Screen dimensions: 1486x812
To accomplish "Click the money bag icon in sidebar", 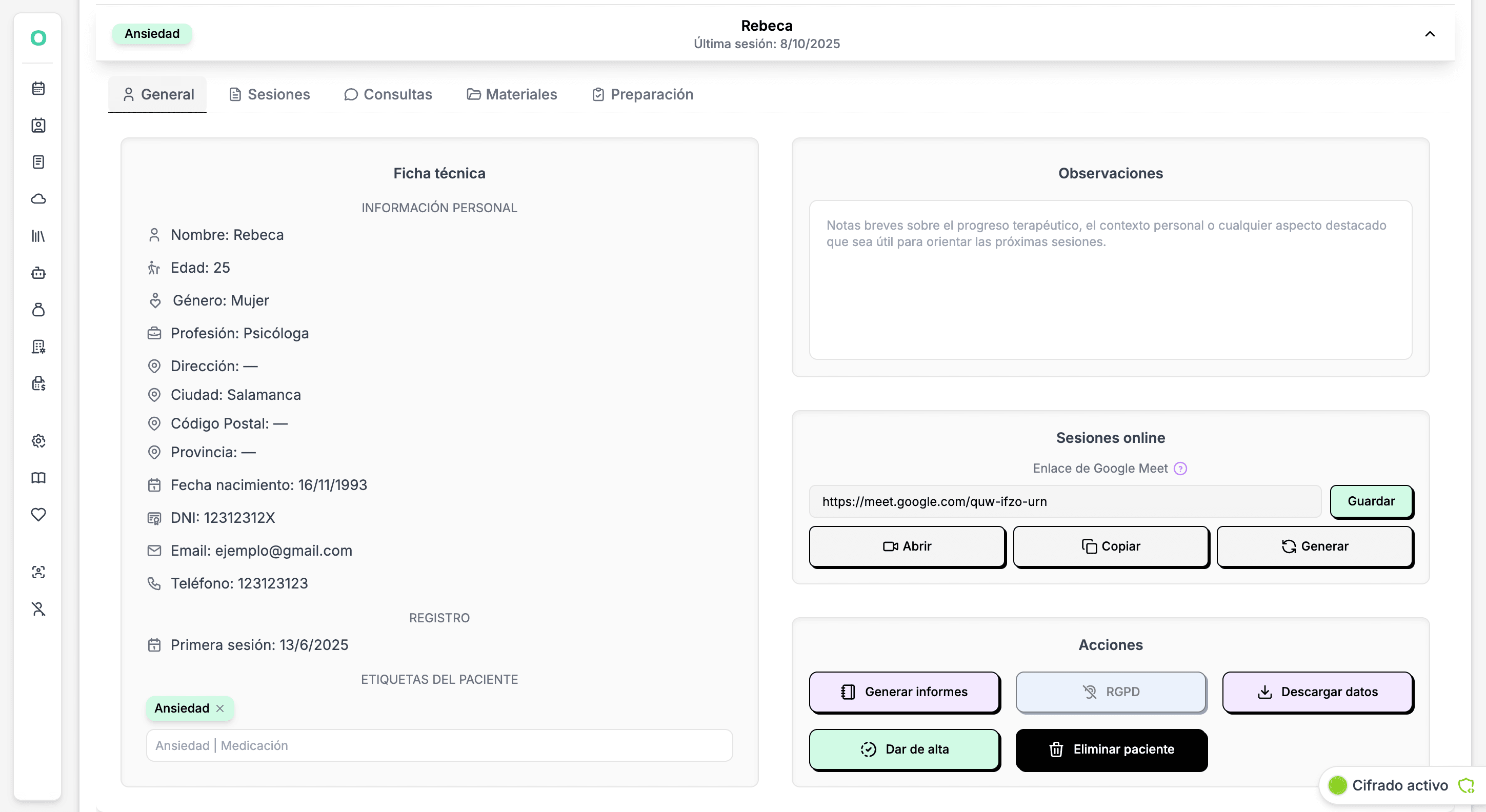I will coord(38,310).
